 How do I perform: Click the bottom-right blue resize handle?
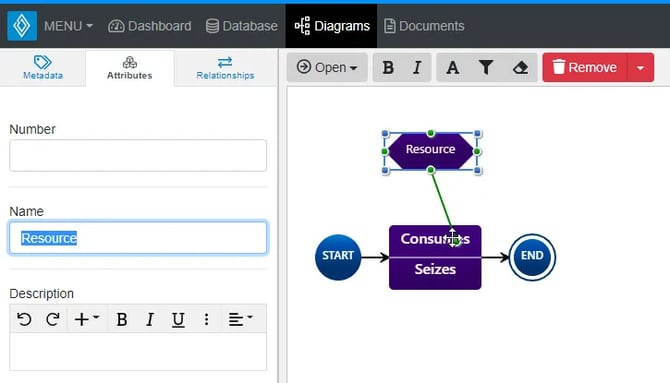click(478, 171)
